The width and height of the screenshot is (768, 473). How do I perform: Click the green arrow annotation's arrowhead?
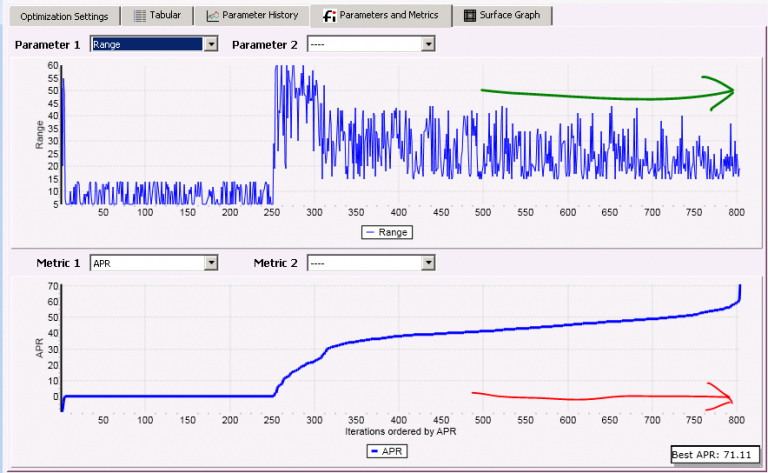[722, 91]
